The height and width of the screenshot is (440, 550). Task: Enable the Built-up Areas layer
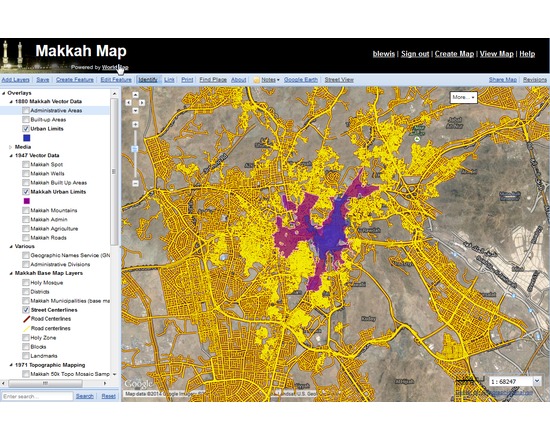pyautogui.click(x=26, y=120)
